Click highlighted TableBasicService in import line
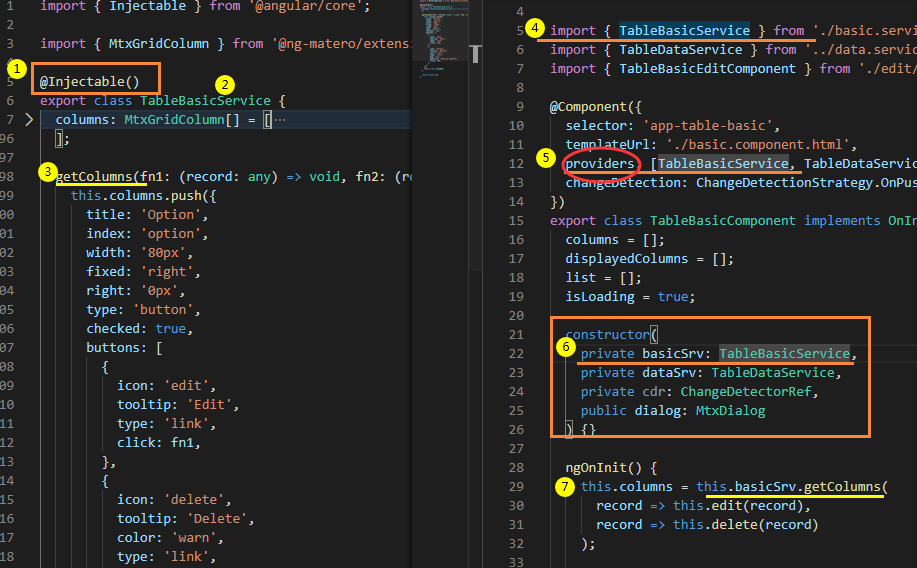917x568 pixels. tap(684, 30)
